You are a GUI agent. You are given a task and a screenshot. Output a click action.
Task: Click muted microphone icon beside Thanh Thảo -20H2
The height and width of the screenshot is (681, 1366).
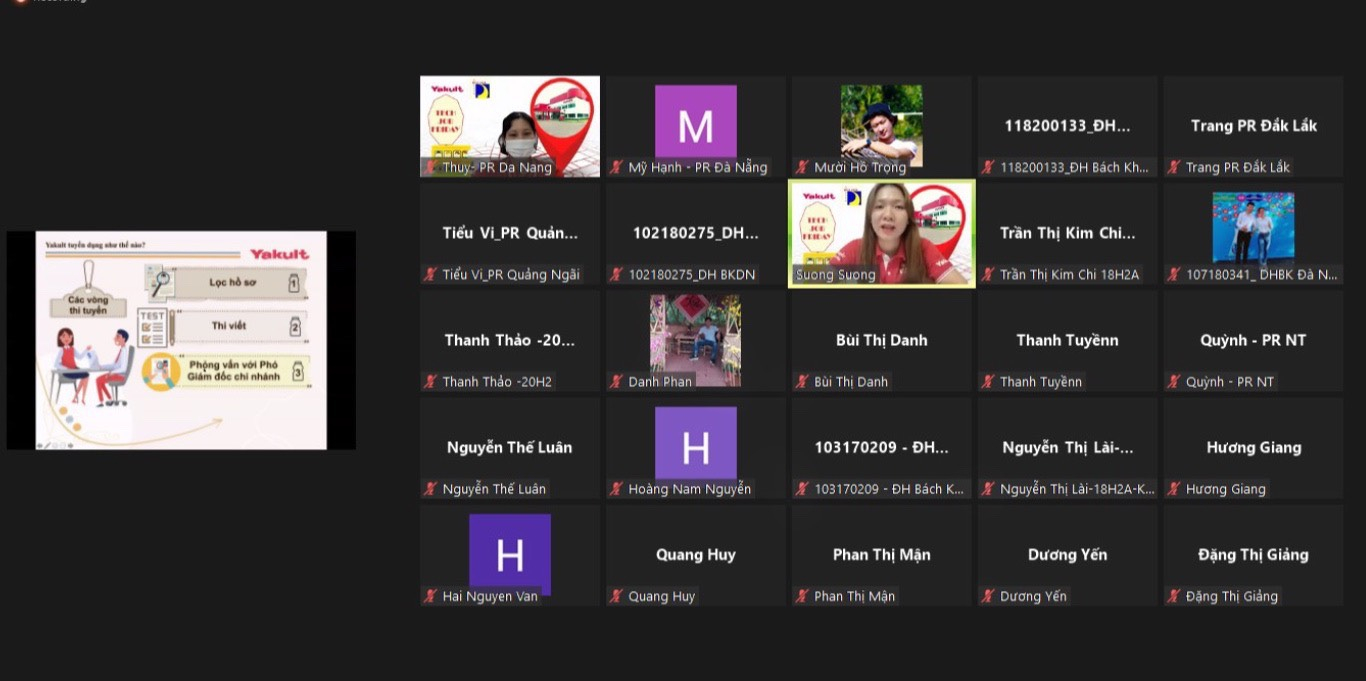tap(431, 382)
